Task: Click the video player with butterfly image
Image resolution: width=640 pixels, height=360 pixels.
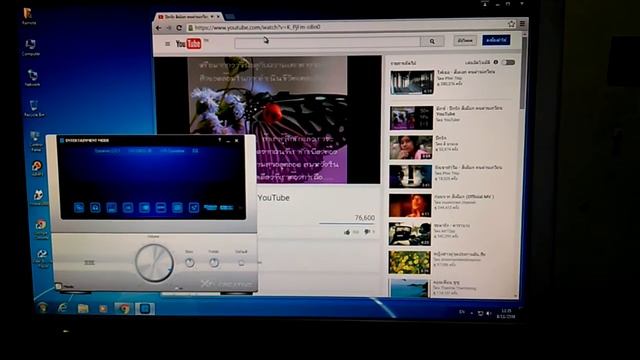Action: (x=267, y=120)
